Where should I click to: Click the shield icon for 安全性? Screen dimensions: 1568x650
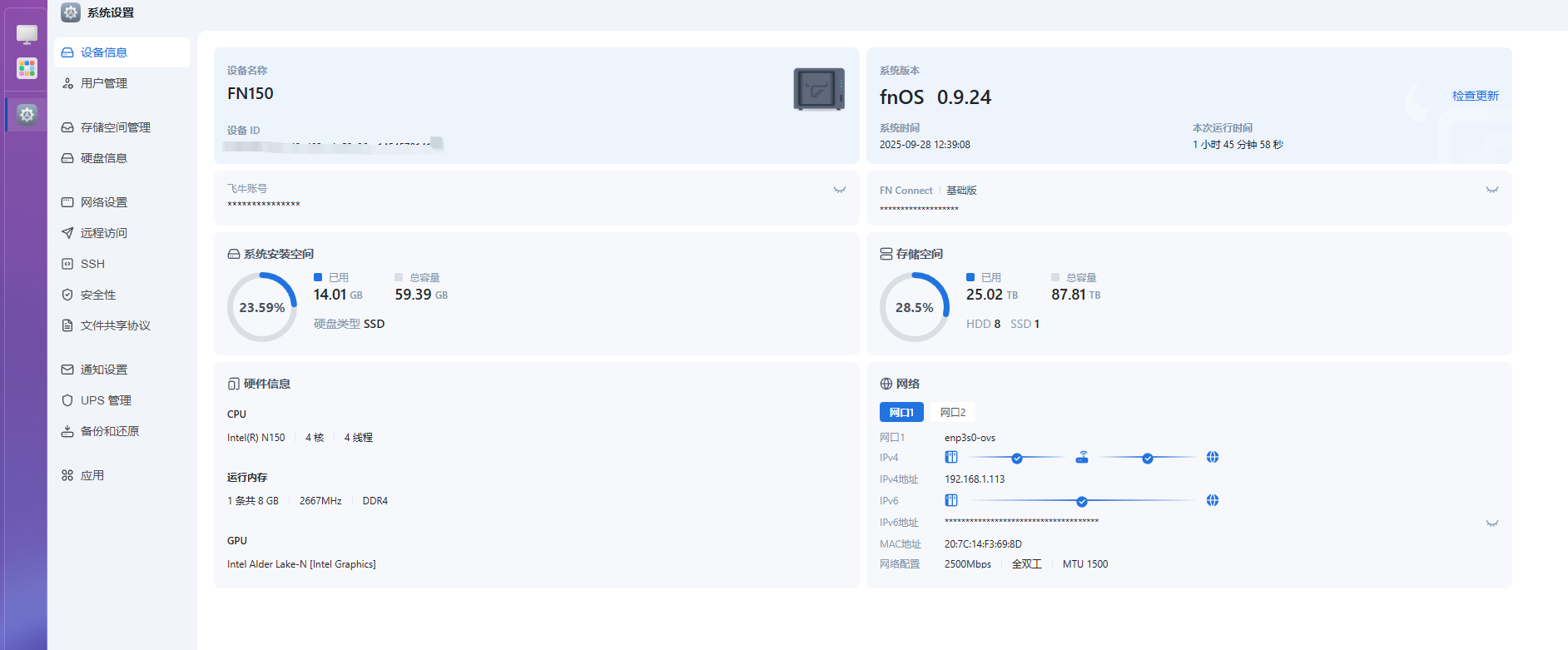pyautogui.click(x=67, y=295)
